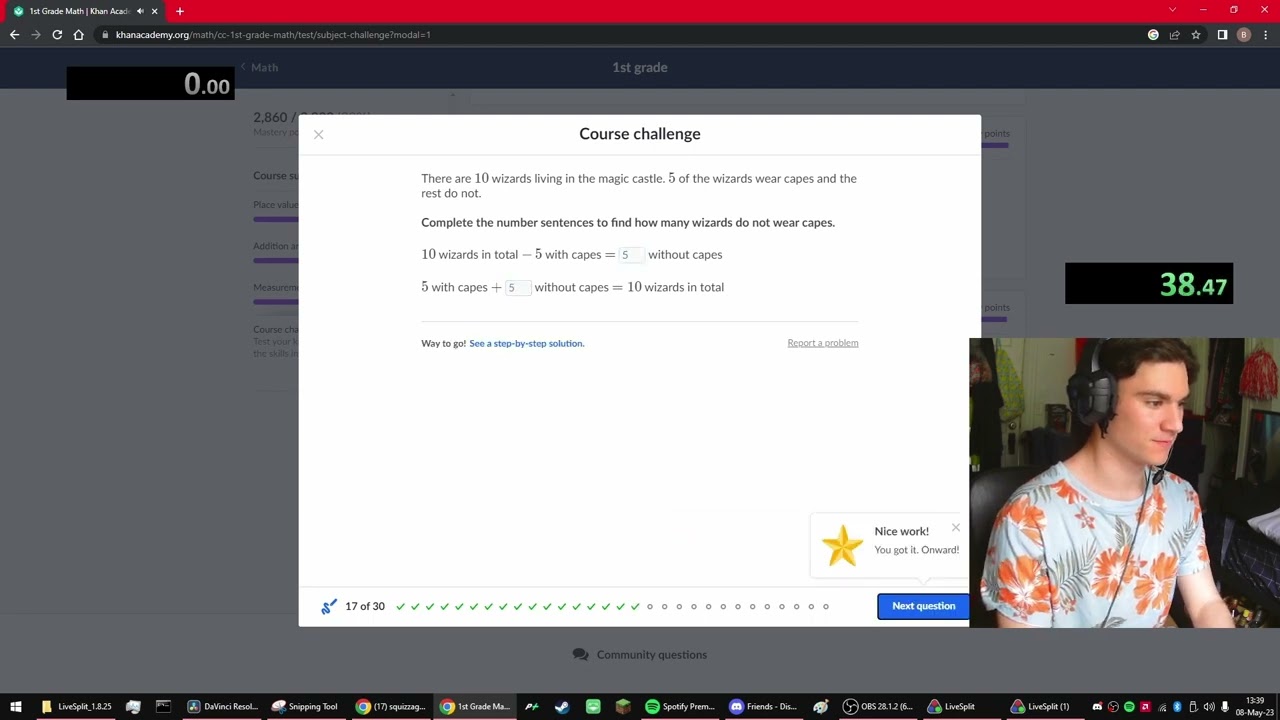
Task: Open the Windows Start menu
Action: pyautogui.click(x=16, y=707)
